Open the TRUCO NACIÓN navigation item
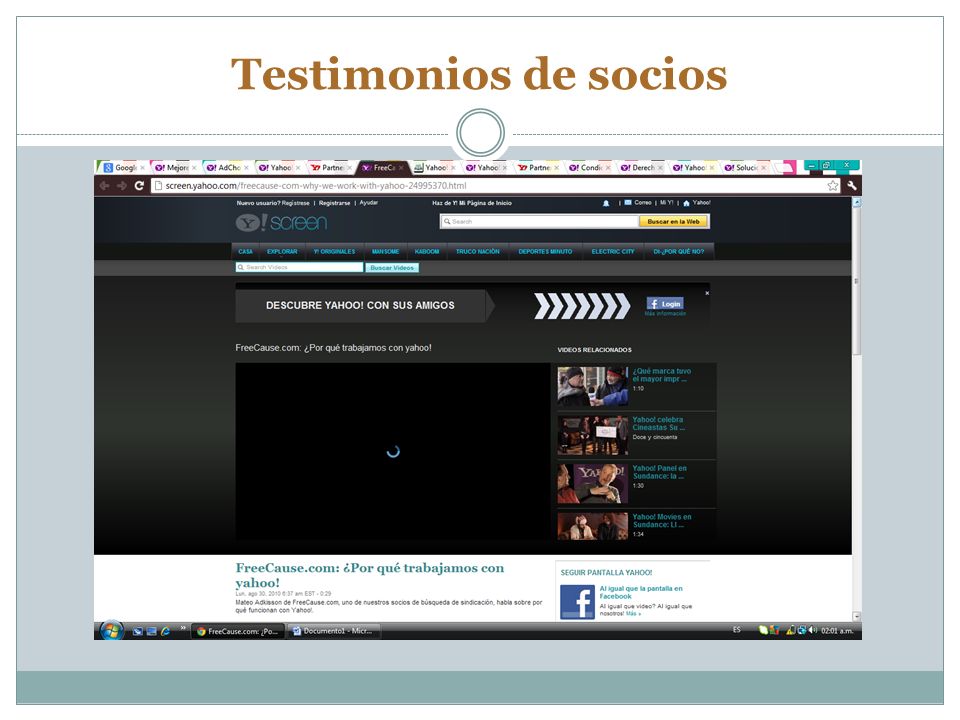 coord(478,252)
